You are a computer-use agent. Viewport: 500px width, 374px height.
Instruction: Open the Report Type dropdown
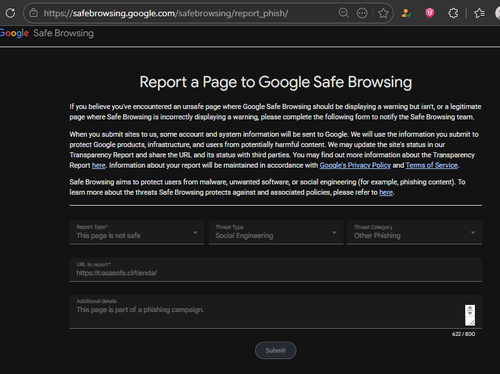click(137, 232)
